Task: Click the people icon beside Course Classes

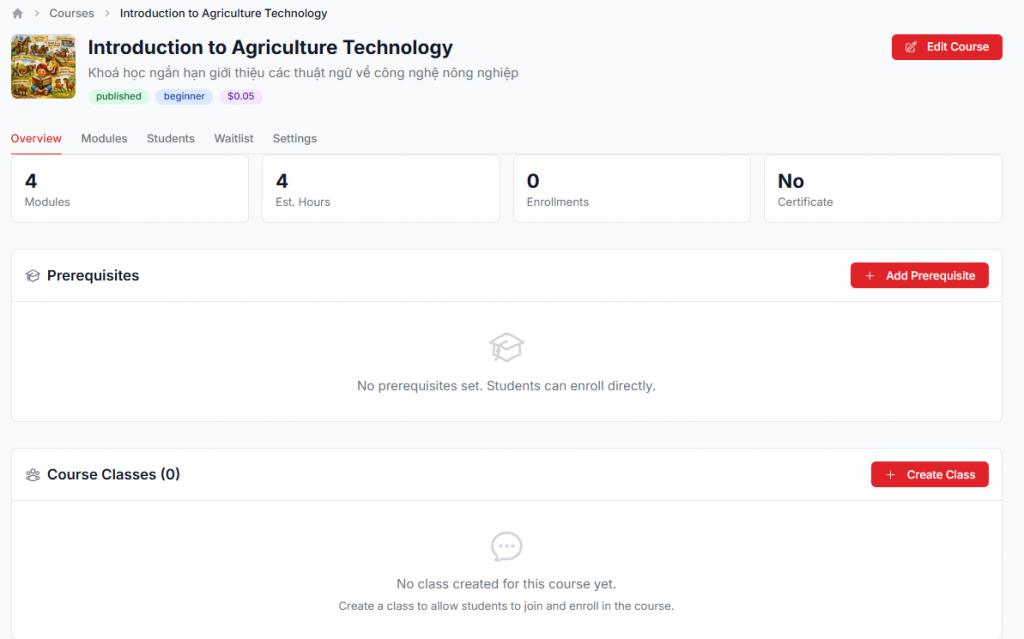Action: (x=33, y=475)
